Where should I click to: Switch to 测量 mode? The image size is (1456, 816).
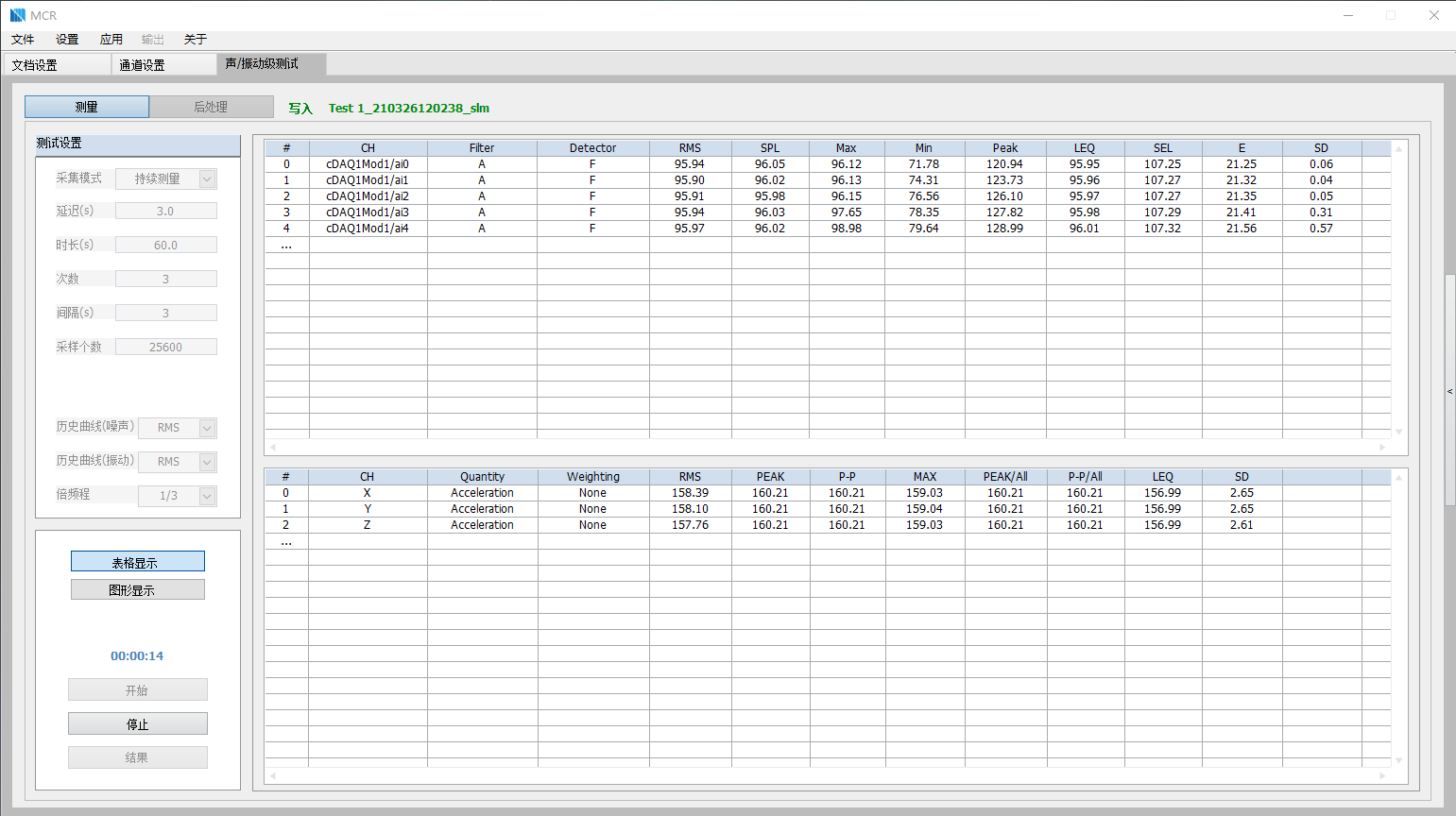tap(87, 107)
